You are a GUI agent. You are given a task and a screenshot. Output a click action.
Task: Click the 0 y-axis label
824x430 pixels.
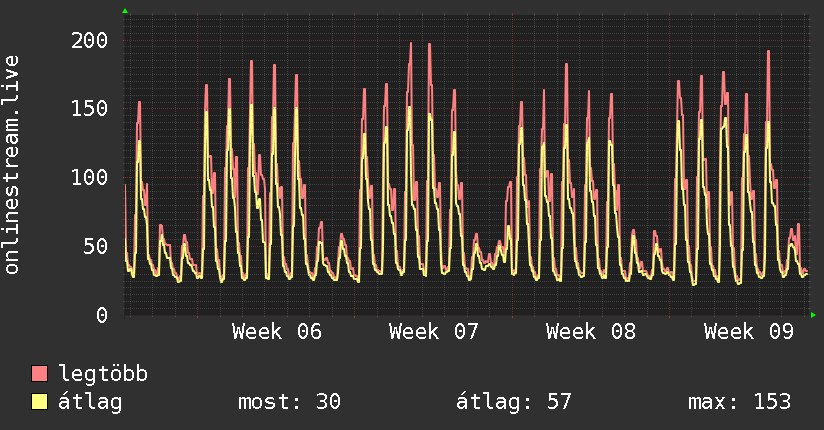[102, 315]
